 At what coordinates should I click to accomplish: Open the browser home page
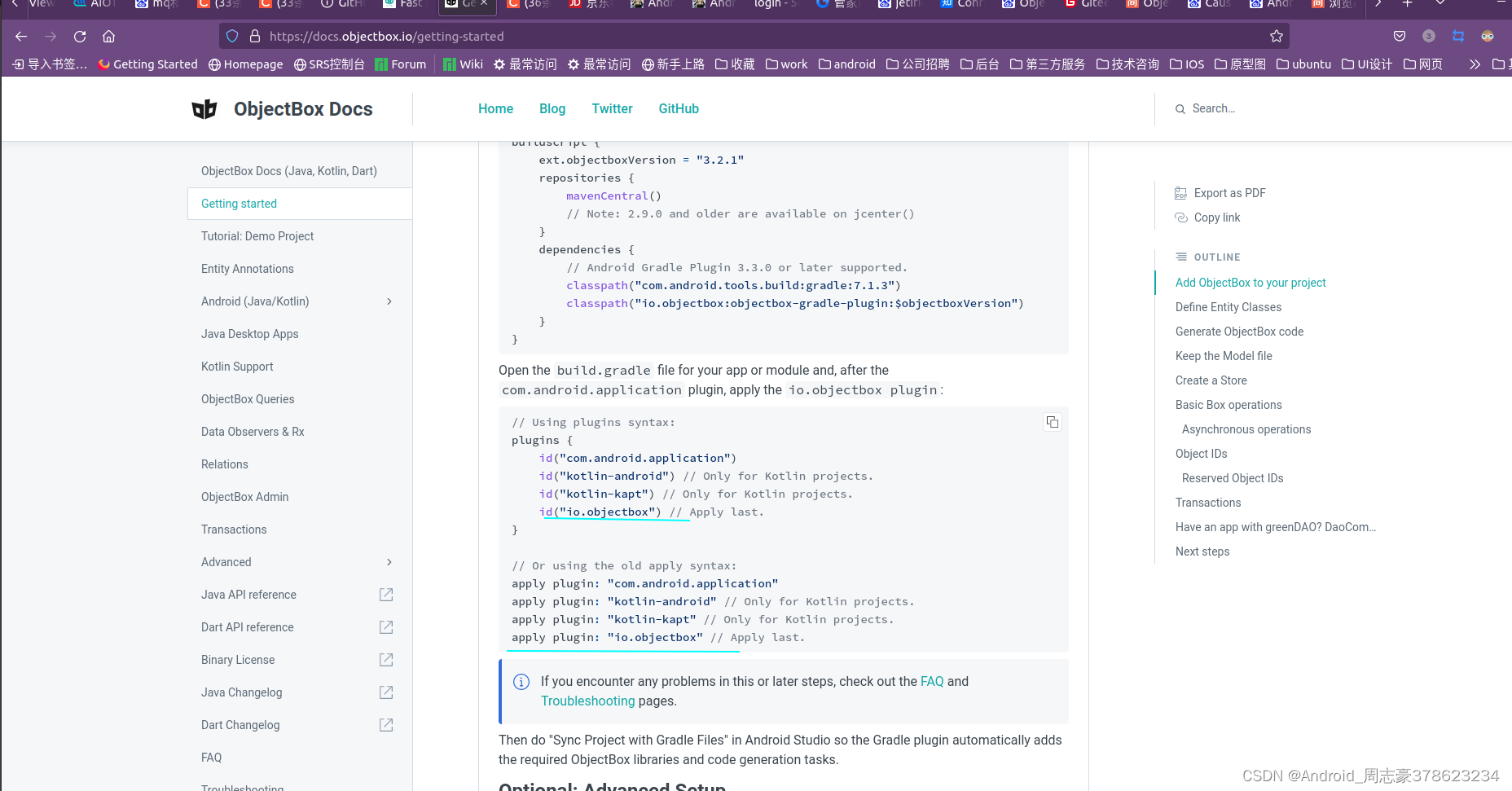109,36
